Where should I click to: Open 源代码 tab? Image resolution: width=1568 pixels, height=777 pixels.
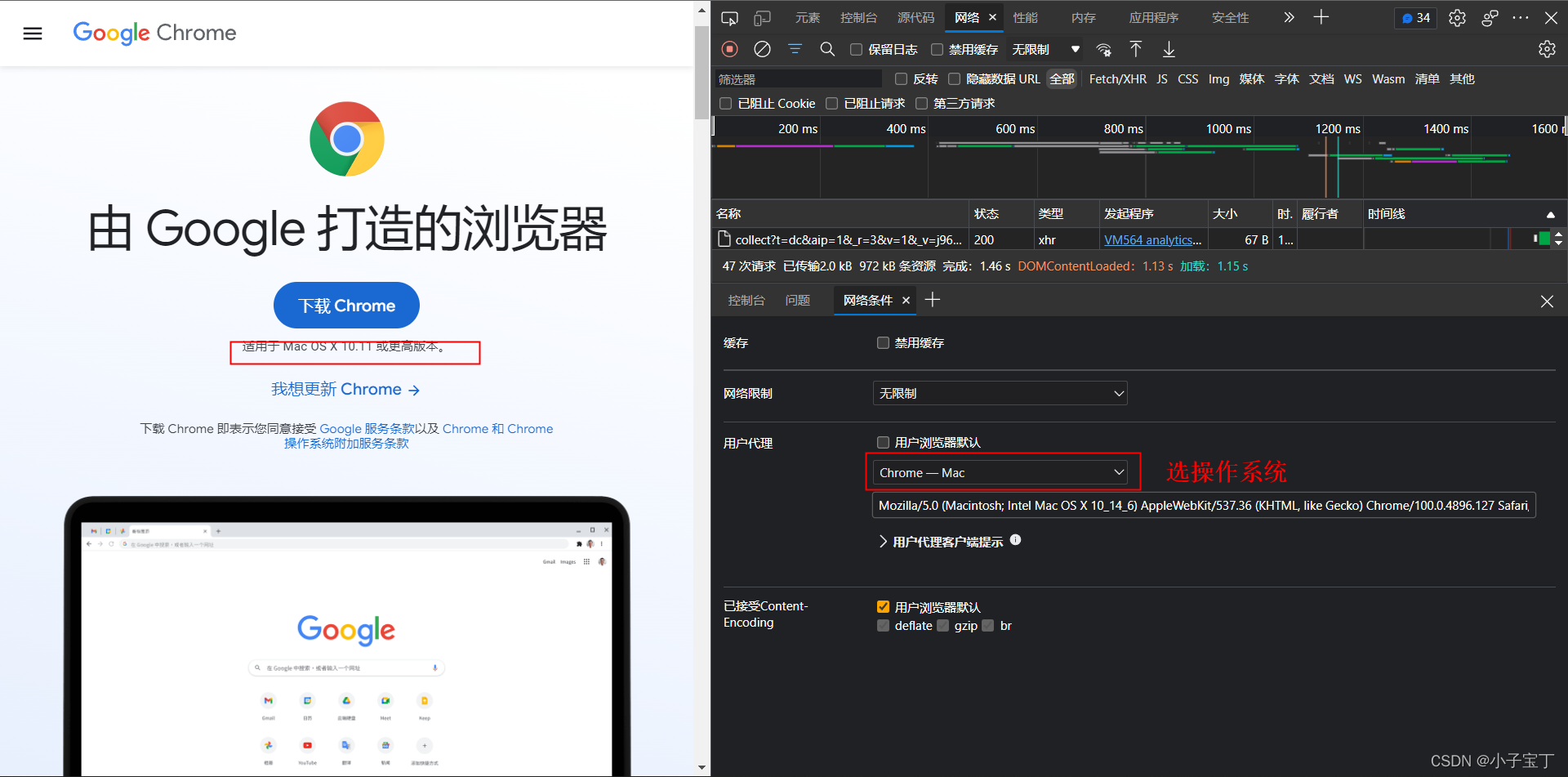tap(915, 18)
